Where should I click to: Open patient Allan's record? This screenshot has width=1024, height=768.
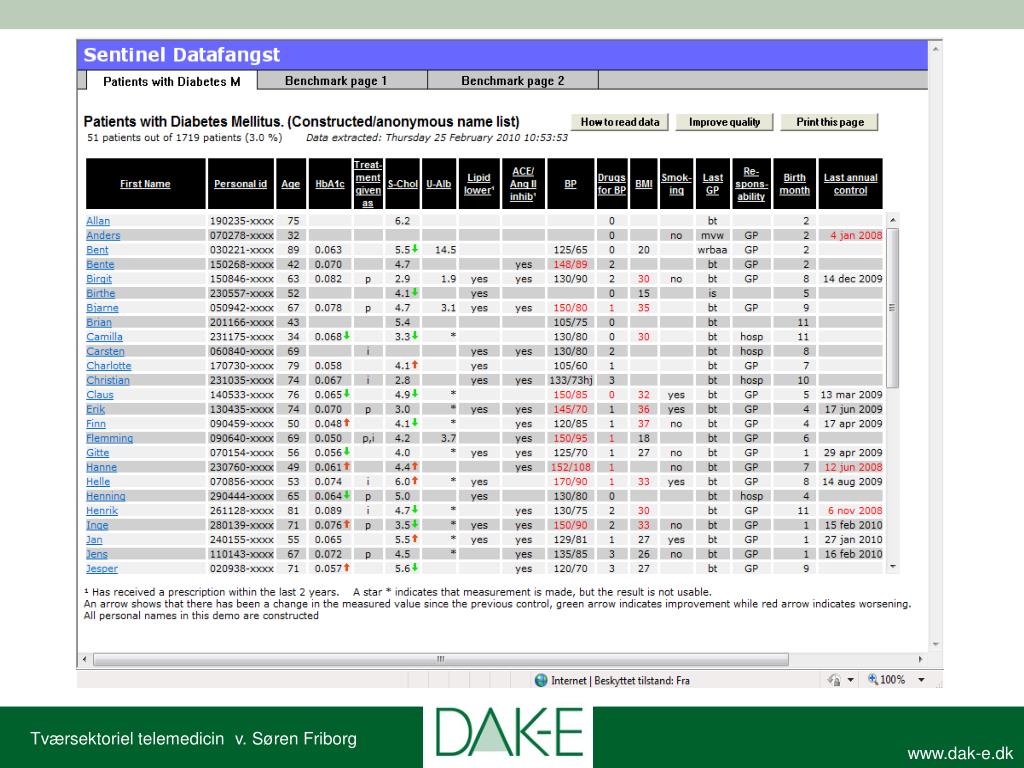[x=98, y=221]
